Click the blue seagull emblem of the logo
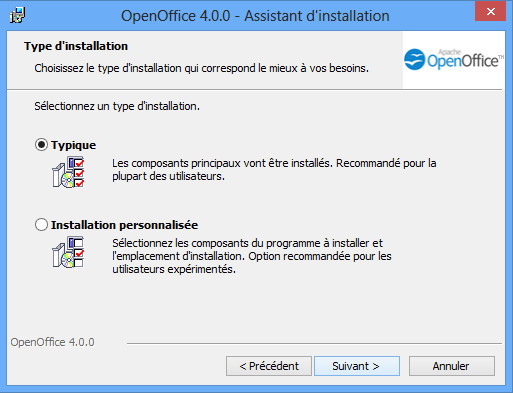 [x=414, y=59]
